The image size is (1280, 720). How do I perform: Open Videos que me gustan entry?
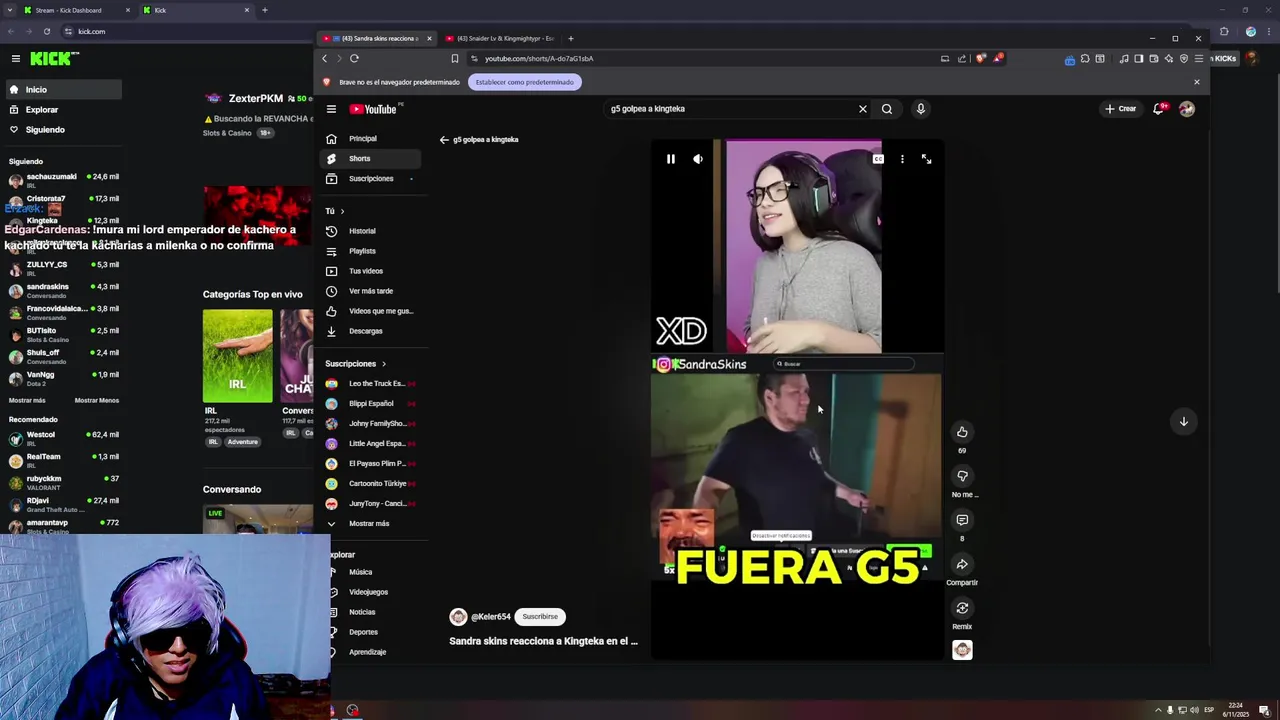click(x=370, y=311)
